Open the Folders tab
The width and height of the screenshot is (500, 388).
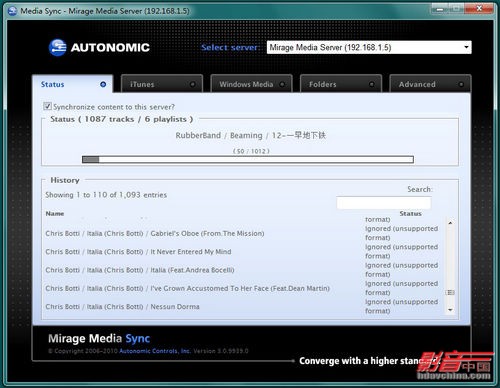(x=341, y=84)
